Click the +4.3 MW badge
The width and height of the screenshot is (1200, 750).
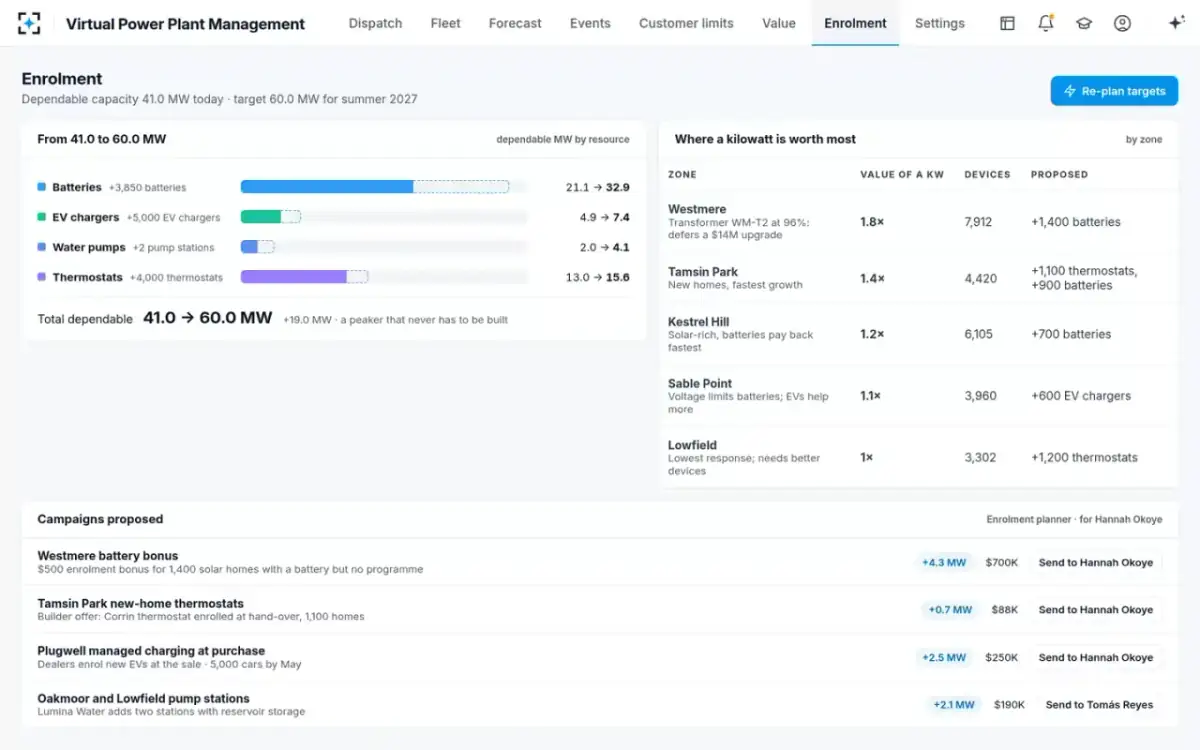(x=944, y=563)
